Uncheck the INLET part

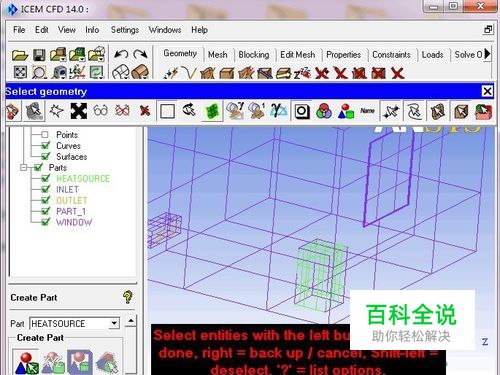(46, 189)
